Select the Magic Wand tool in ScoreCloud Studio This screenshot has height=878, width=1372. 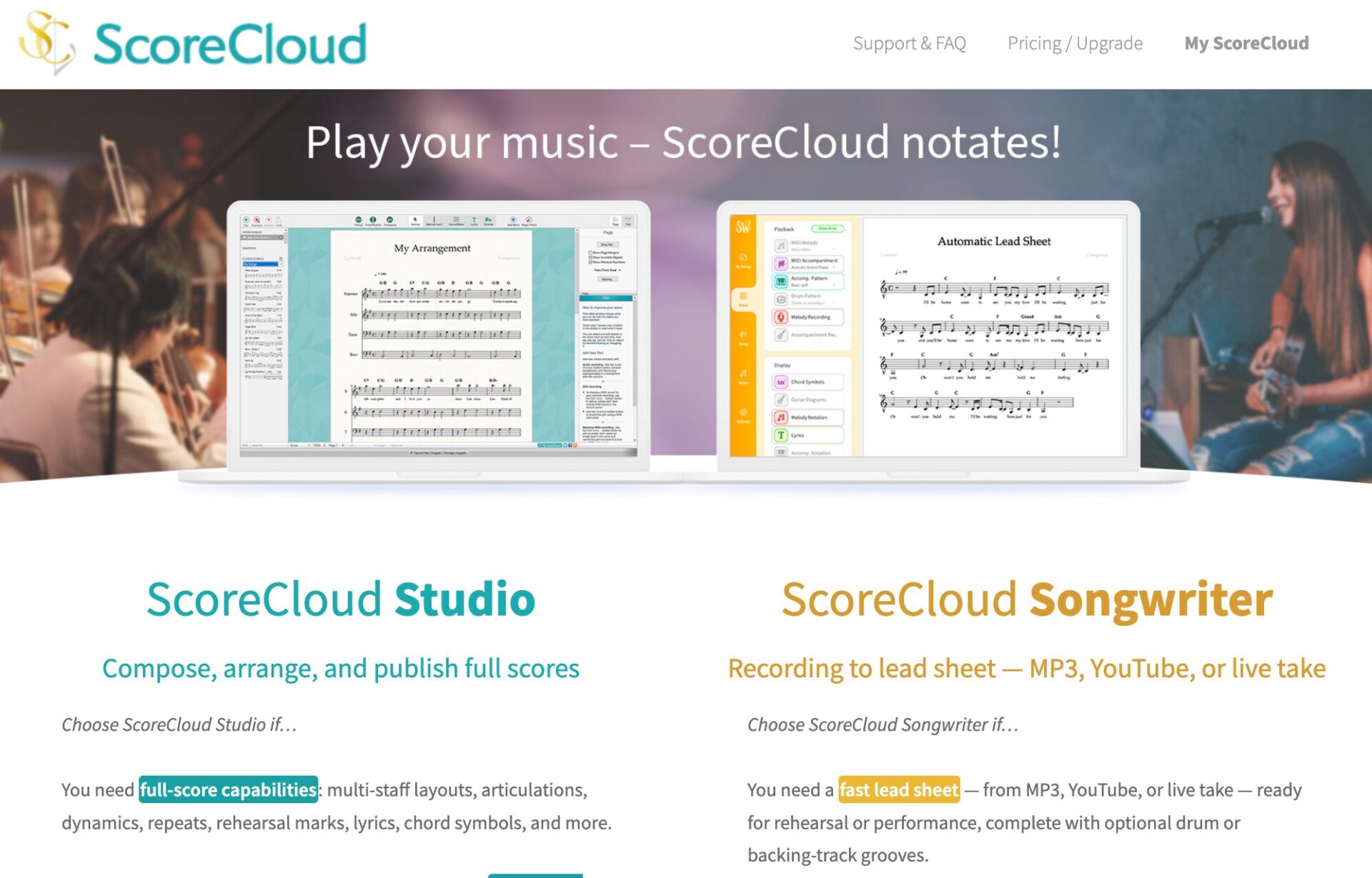coord(529,220)
